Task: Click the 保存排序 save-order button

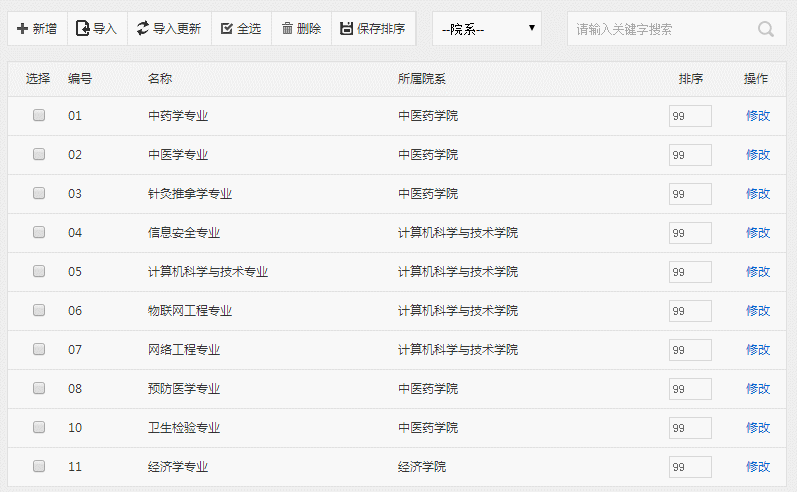Action: (372, 29)
